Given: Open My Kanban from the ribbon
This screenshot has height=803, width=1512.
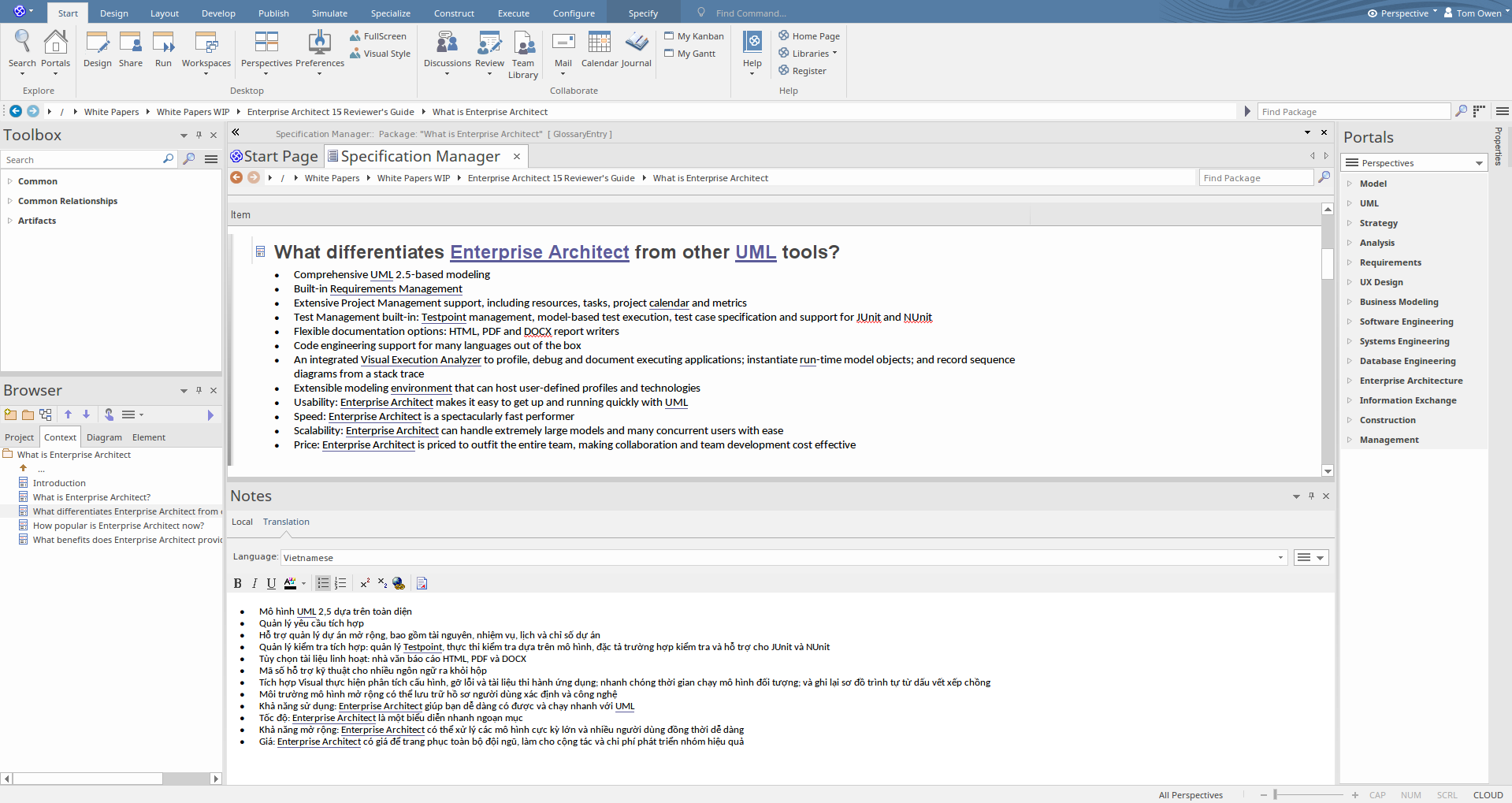Looking at the screenshot, I should pos(694,36).
